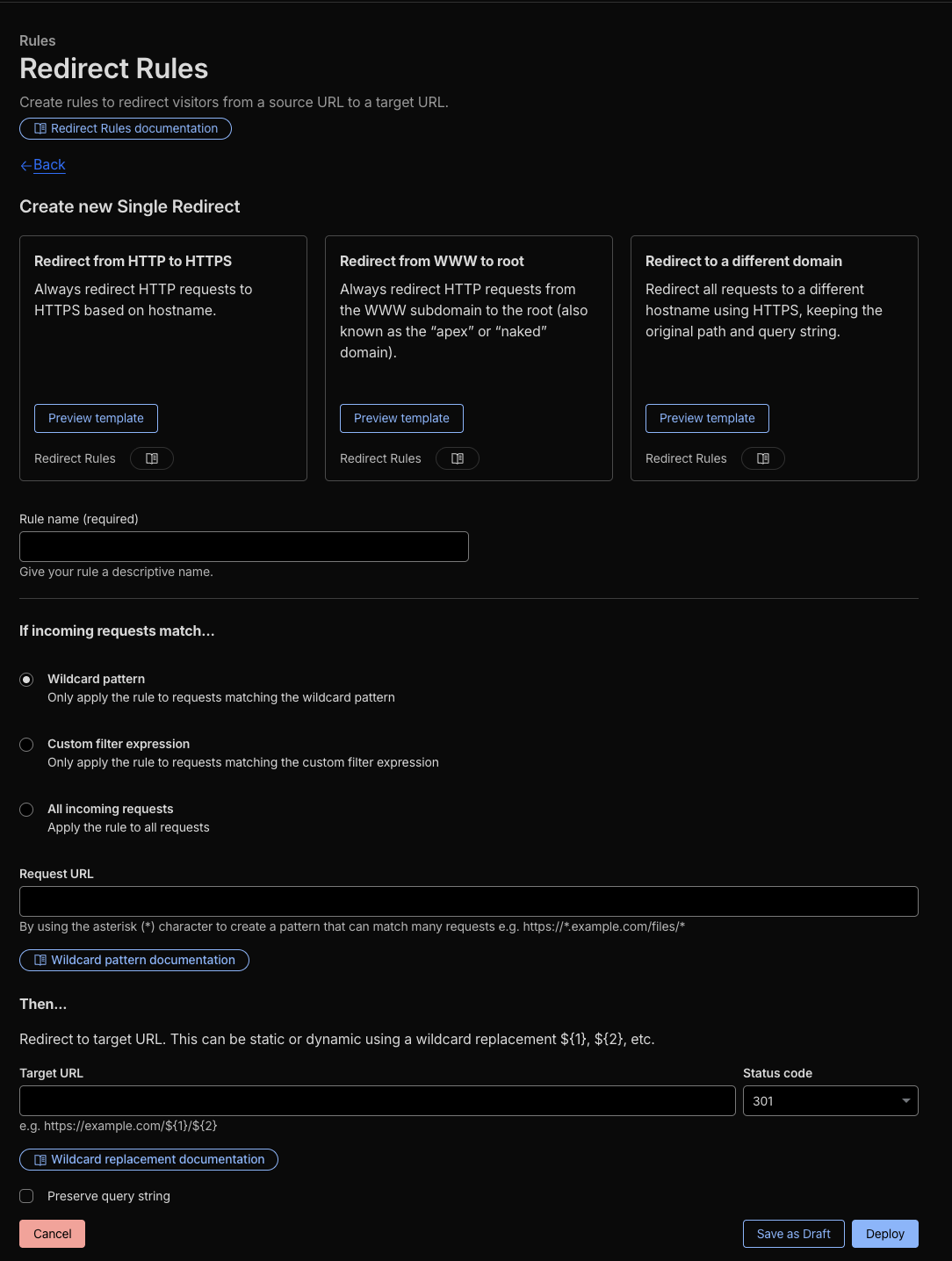Click into the Target URL field

point(377,1101)
